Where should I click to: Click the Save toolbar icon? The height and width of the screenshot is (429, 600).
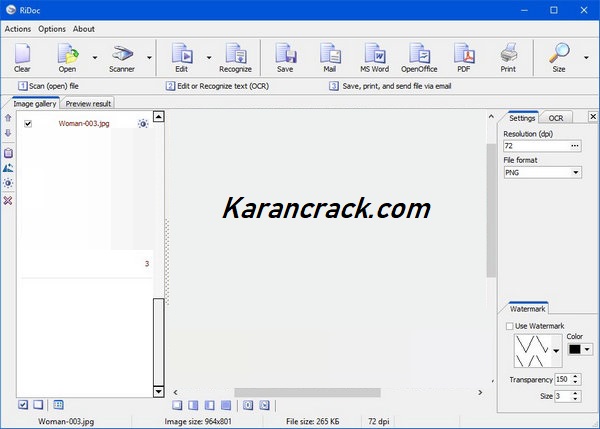[285, 57]
